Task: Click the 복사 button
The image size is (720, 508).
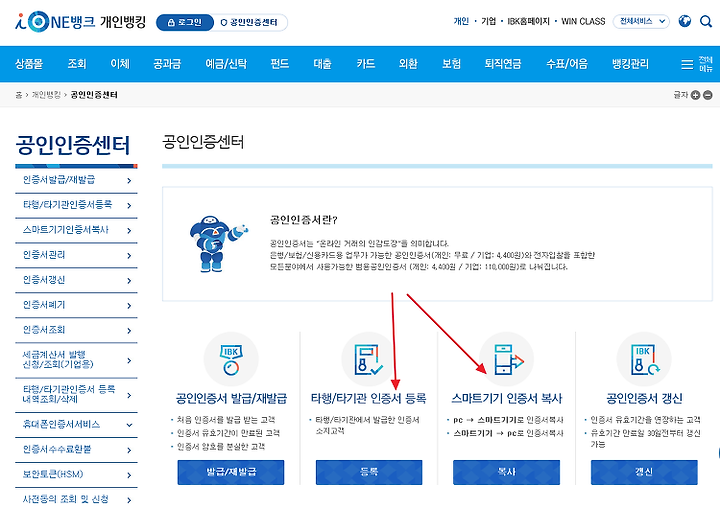Action: tap(506, 472)
